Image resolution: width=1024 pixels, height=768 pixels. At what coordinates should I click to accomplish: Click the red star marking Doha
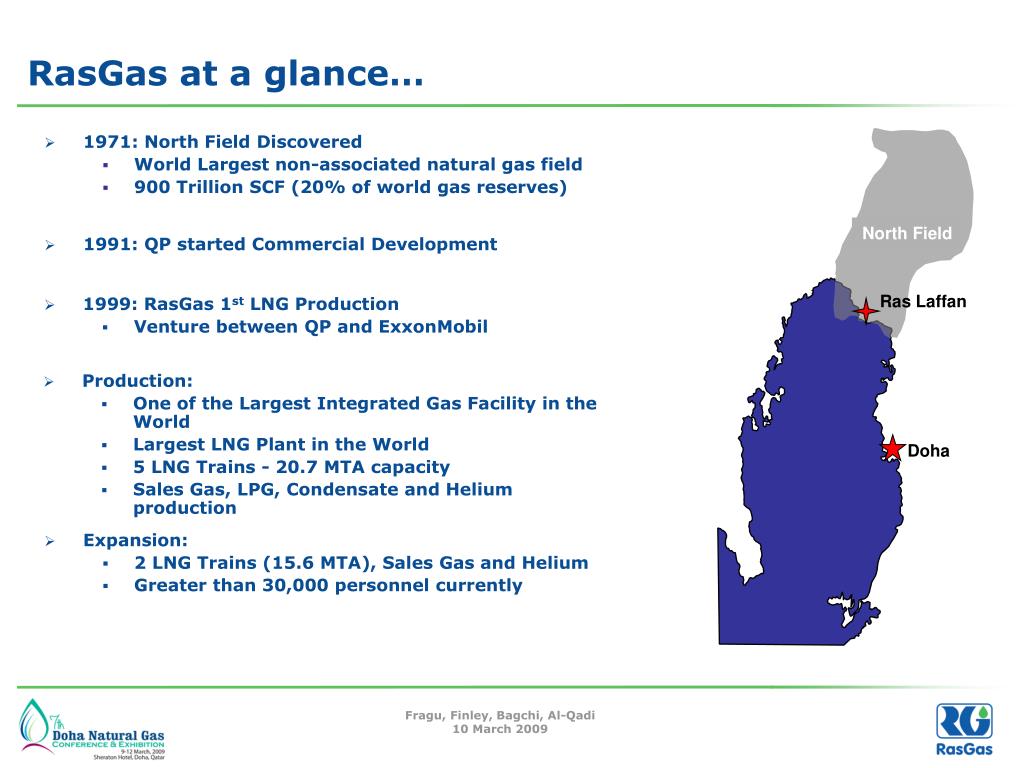coord(892,449)
